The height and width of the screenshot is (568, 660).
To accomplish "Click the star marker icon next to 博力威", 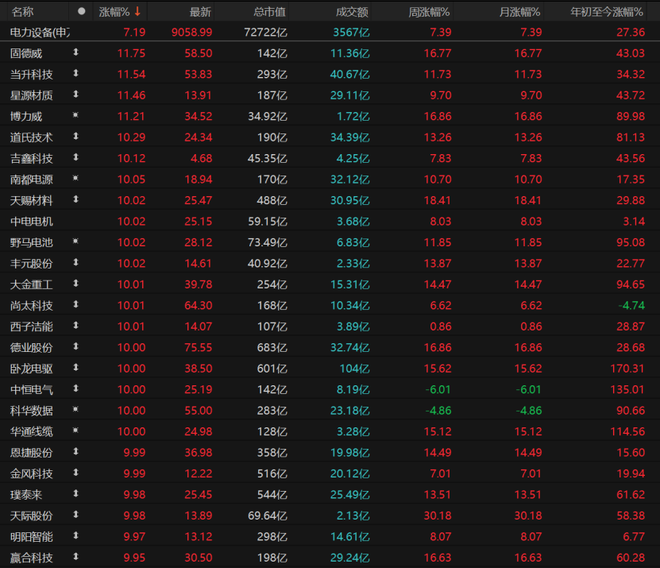I will coord(76,115).
